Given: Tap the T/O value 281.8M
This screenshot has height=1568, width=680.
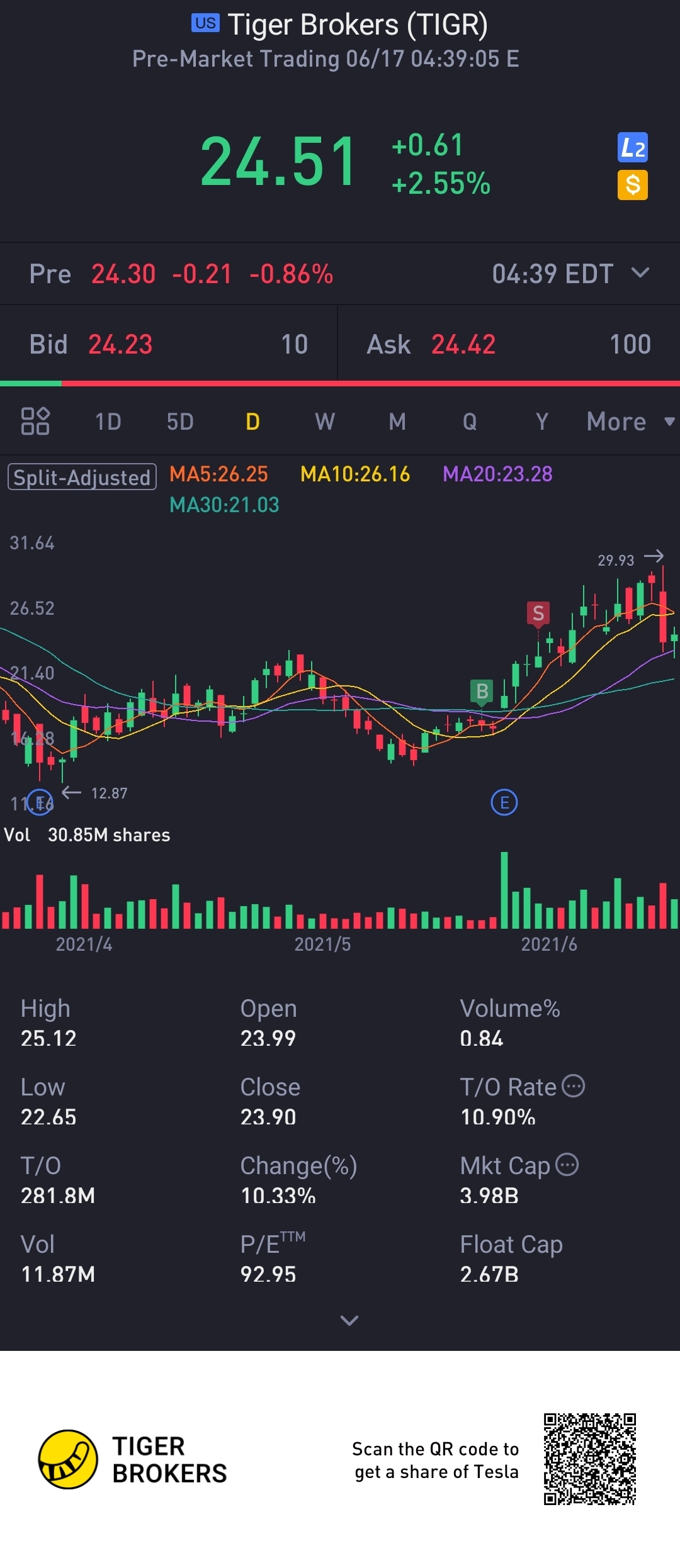Looking at the screenshot, I should (58, 1196).
